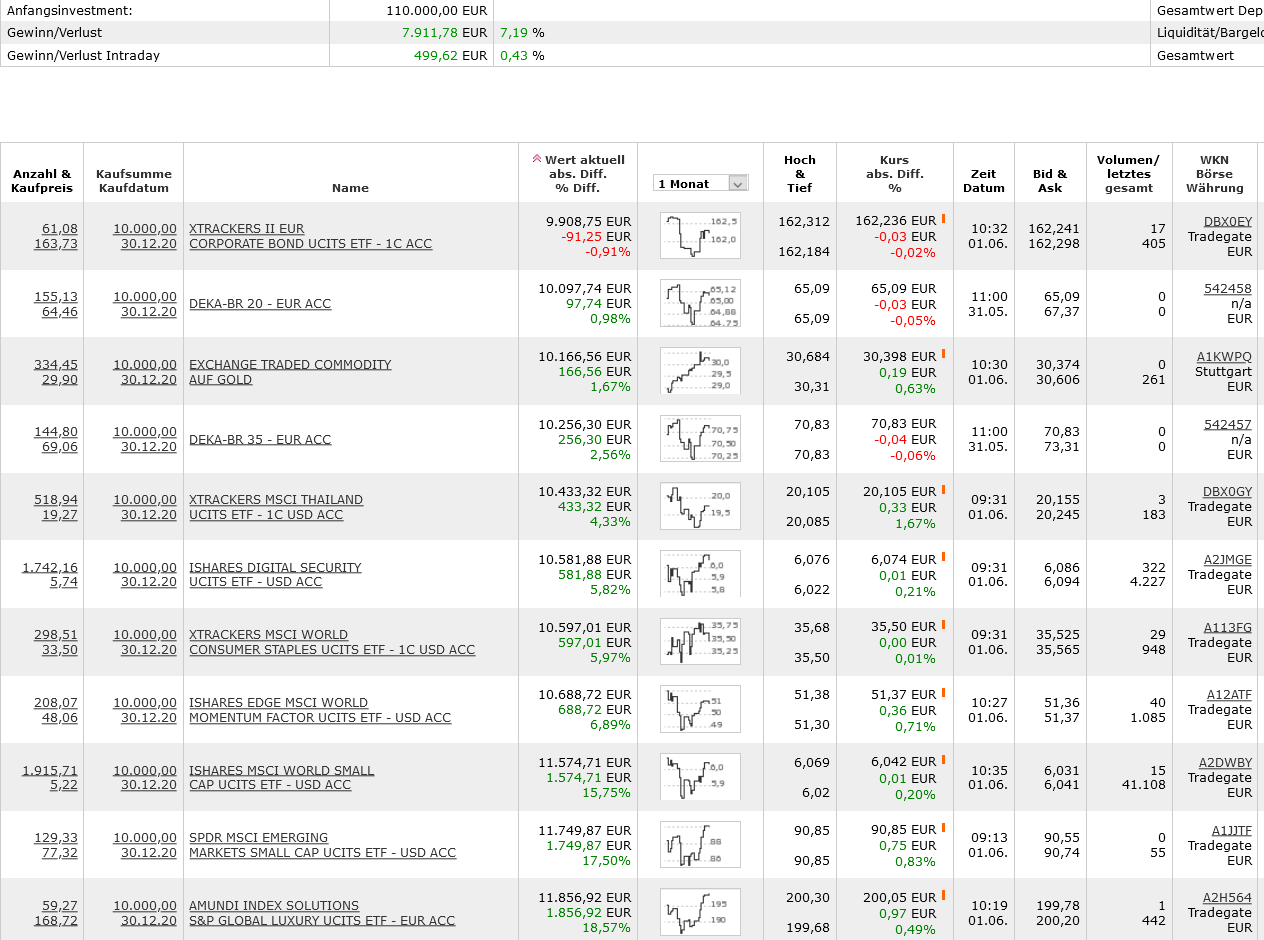The image size is (1264, 940).
Task: Click orange tick indicator in Amundi Luxury row
Action: (943, 896)
